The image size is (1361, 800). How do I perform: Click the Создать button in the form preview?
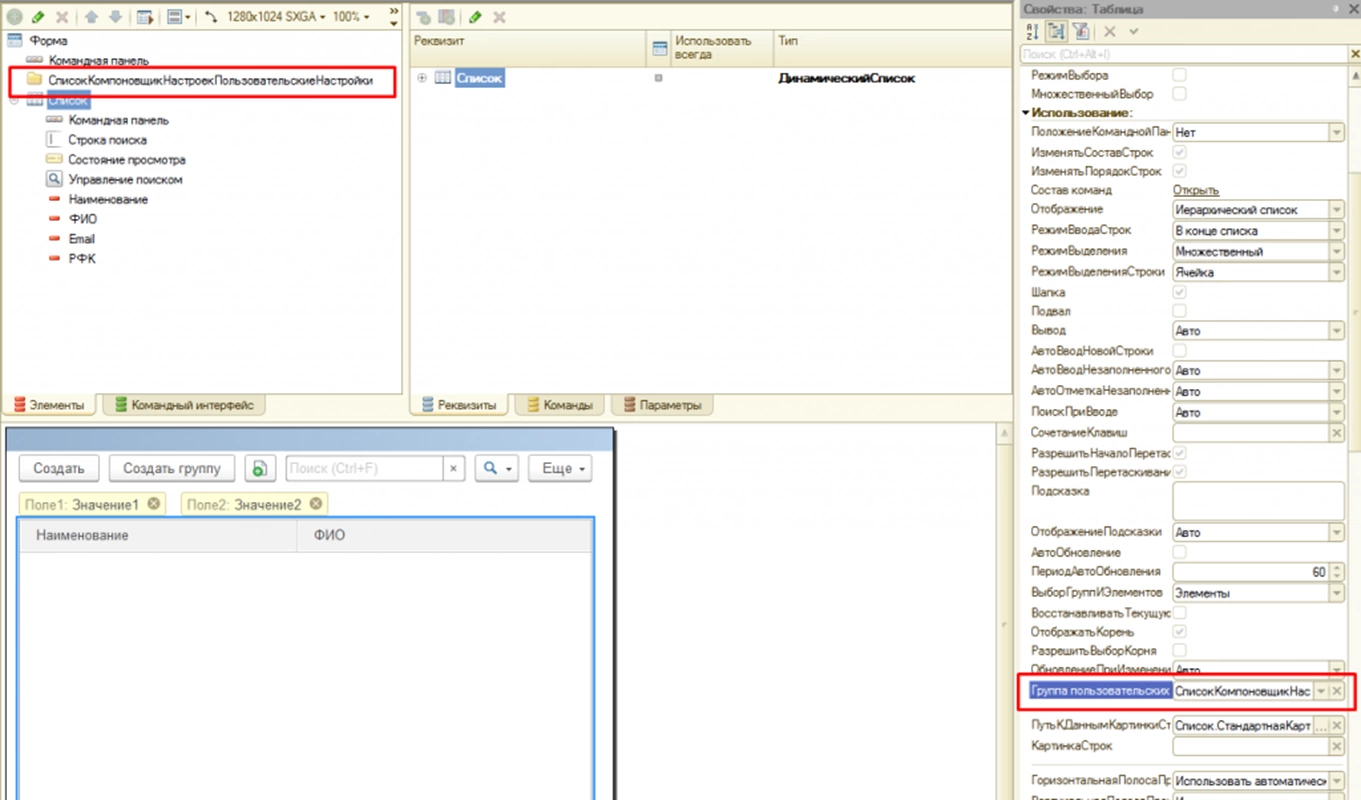(59, 468)
